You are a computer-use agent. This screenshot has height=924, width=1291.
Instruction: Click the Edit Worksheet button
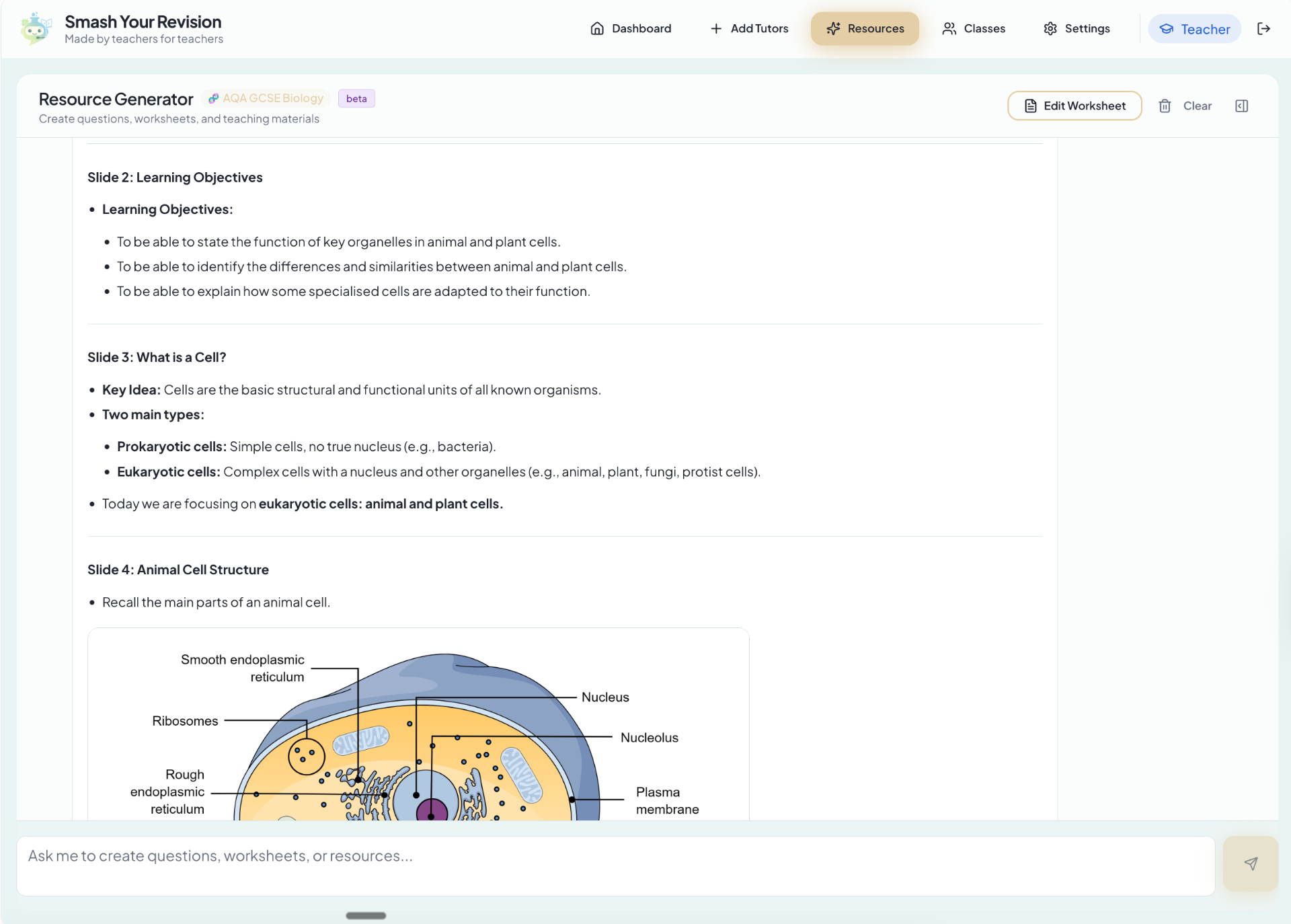(x=1074, y=106)
